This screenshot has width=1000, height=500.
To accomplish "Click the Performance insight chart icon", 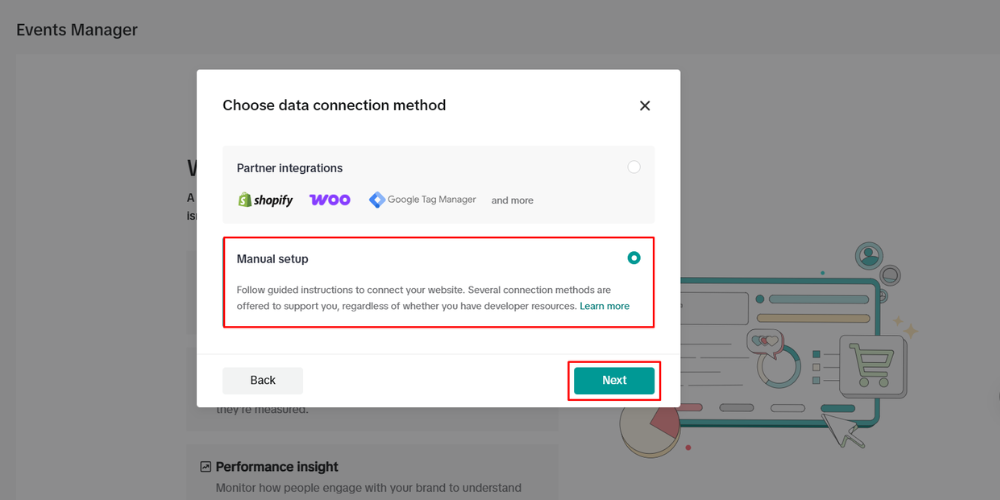I will pyautogui.click(x=205, y=467).
